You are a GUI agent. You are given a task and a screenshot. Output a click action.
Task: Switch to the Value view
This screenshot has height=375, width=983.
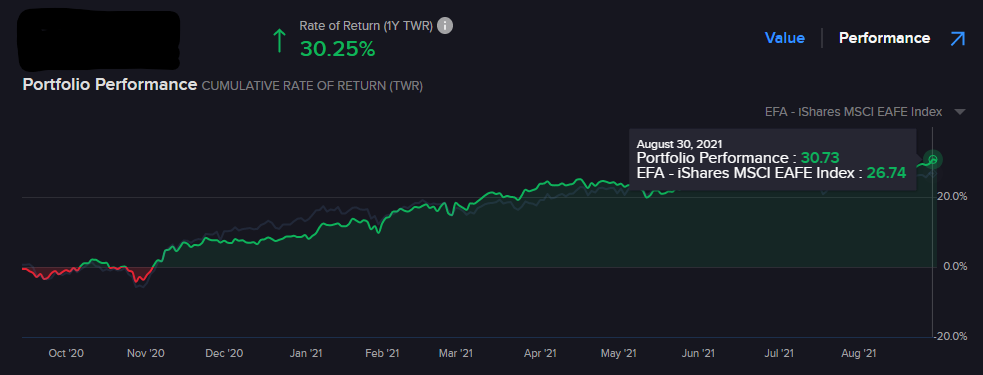(x=784, y=38)
